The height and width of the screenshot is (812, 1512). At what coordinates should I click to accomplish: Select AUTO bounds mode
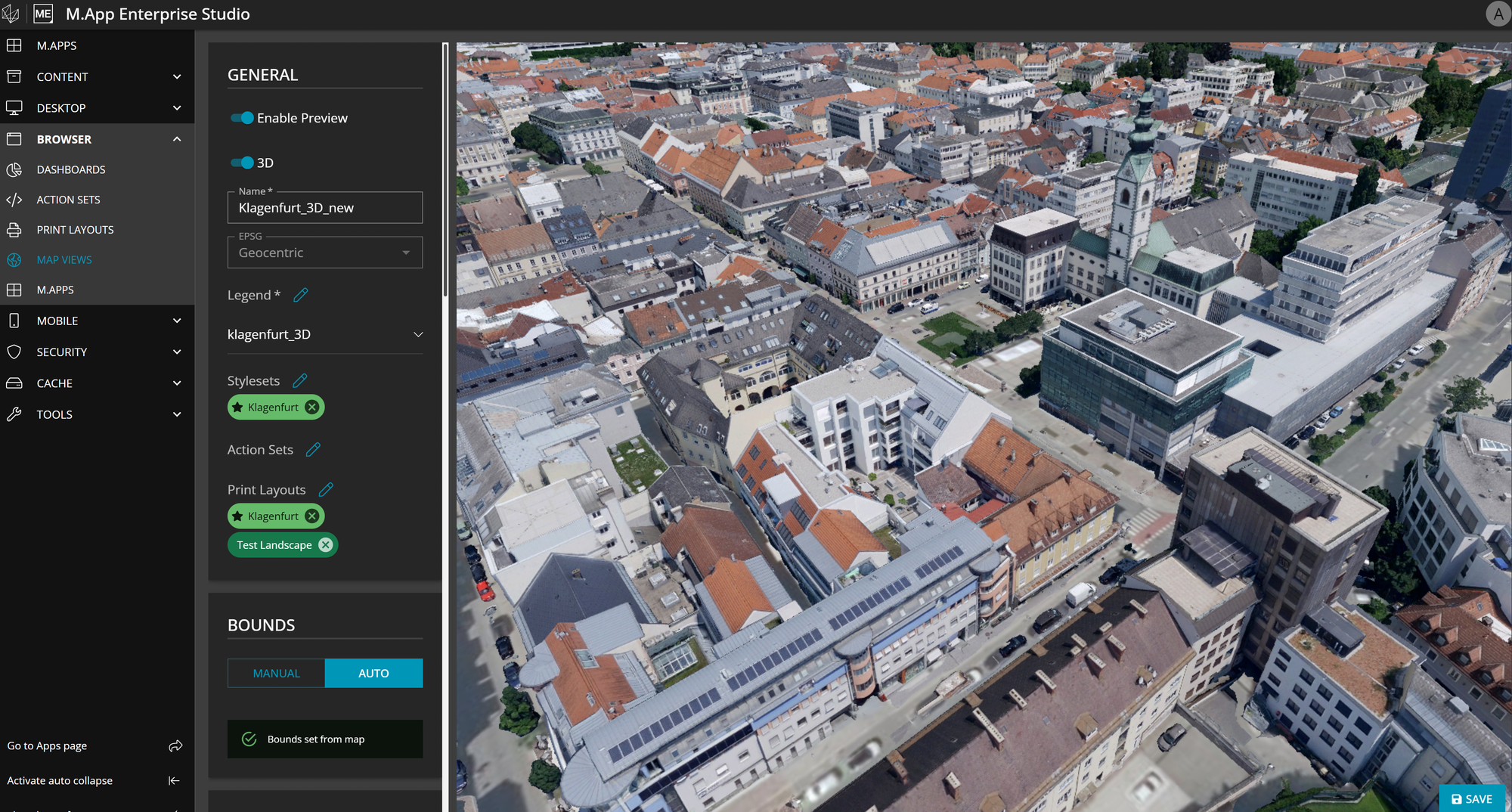coord(373,673)
